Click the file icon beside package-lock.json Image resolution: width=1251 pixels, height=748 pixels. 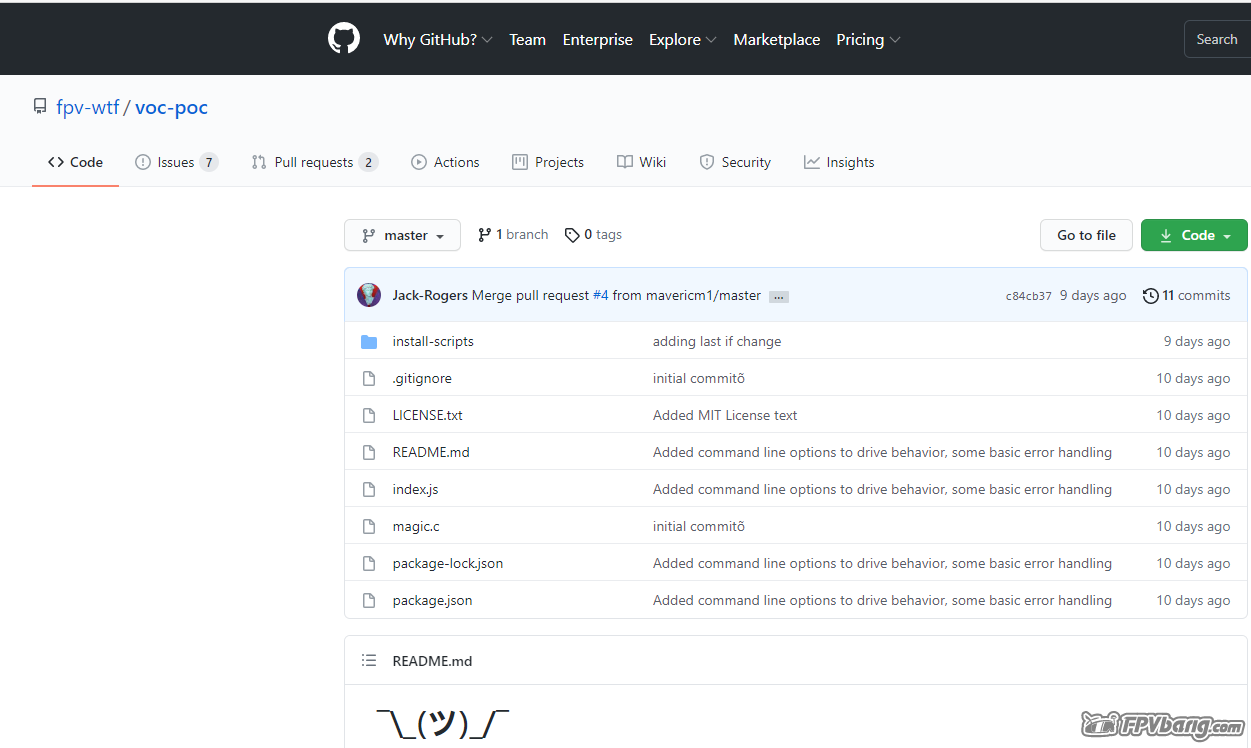[x=369, y=564]
